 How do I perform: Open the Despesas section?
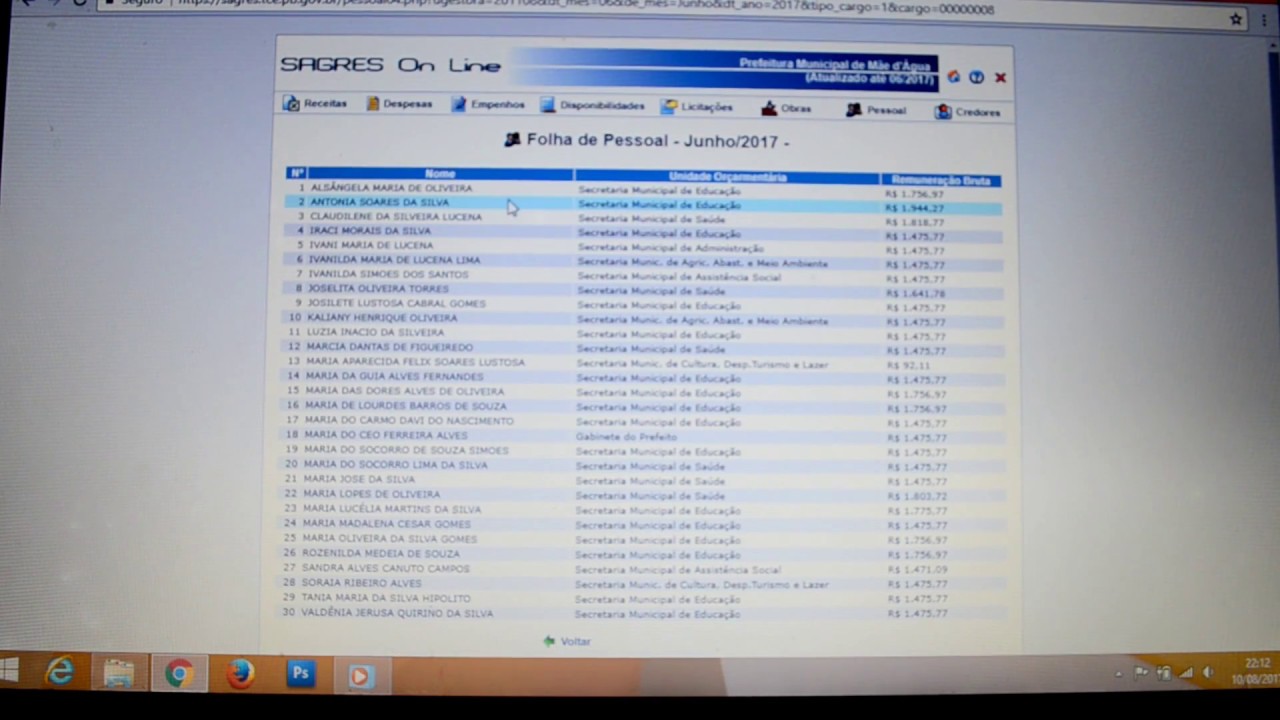399,104
